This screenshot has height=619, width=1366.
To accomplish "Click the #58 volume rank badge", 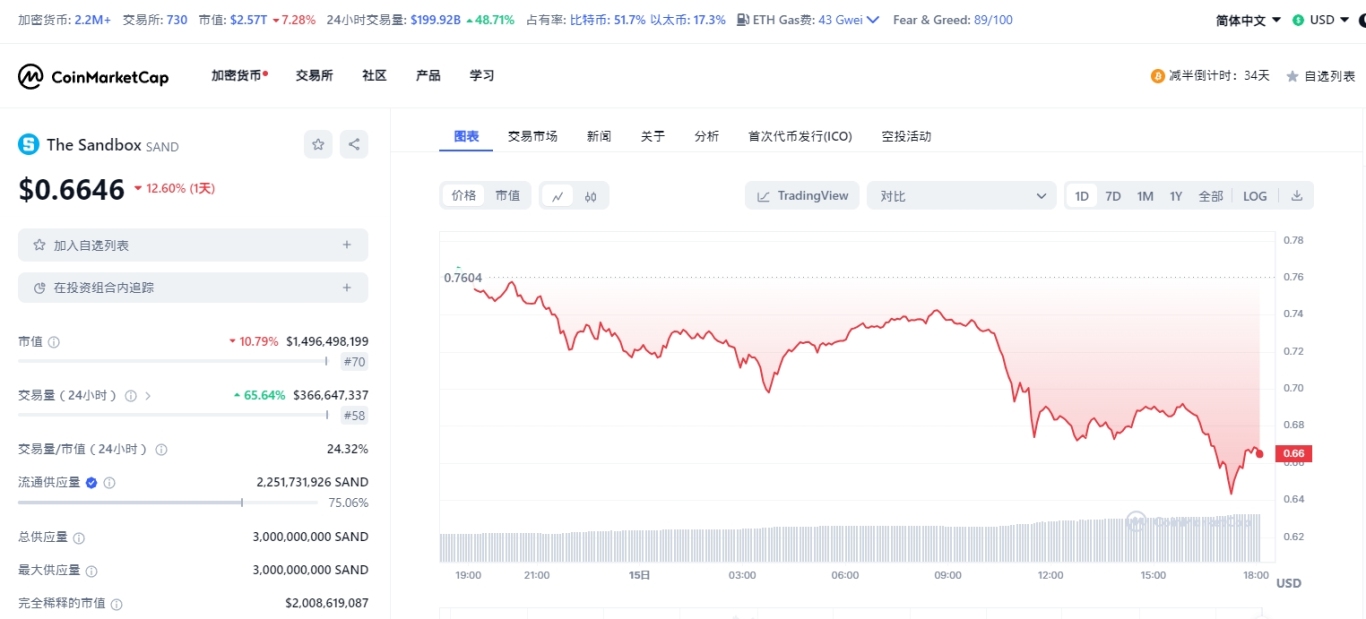I will [x=354, y=415].
